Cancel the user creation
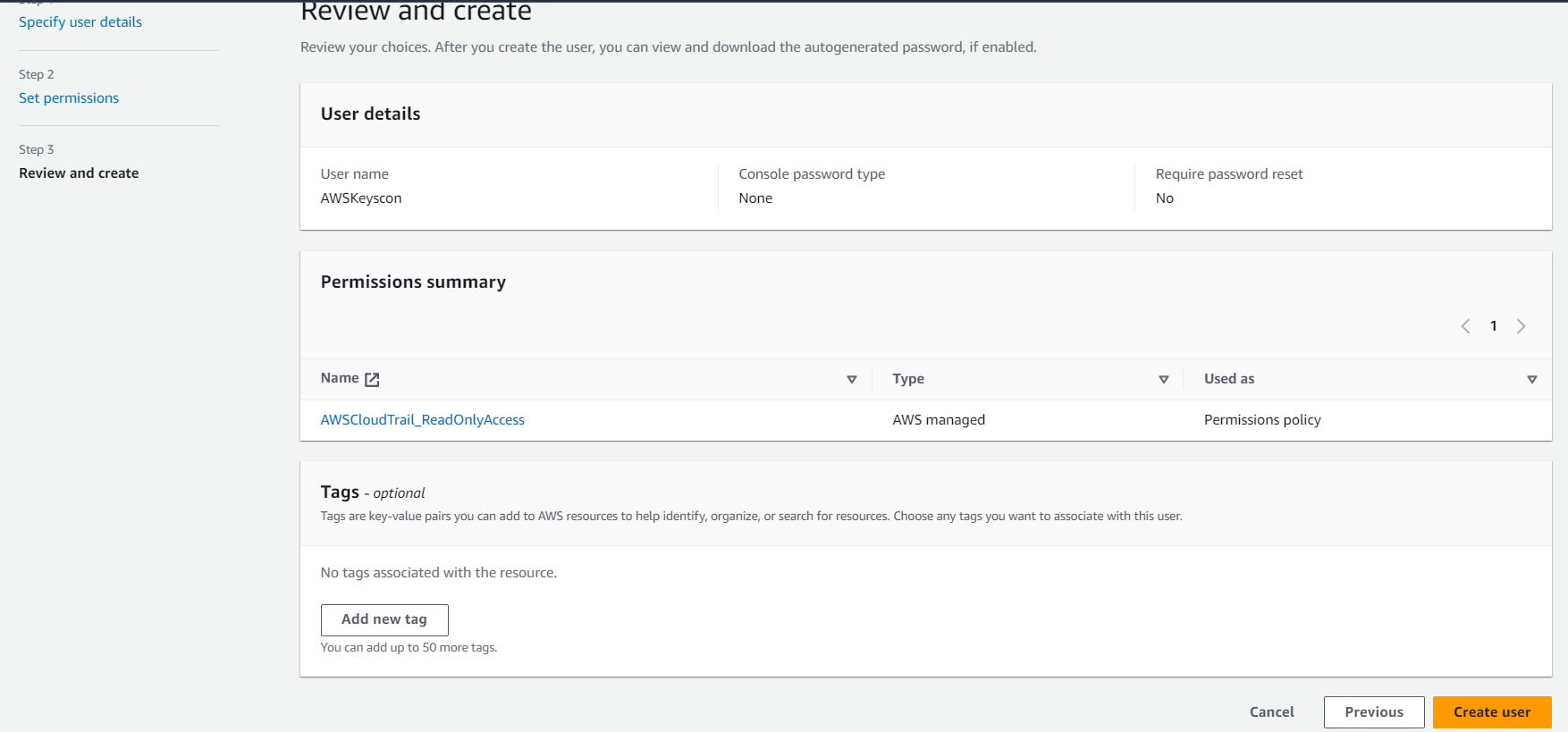Screen dimensions: 1568x732 pyautogui.click(x=1271, y=712)
